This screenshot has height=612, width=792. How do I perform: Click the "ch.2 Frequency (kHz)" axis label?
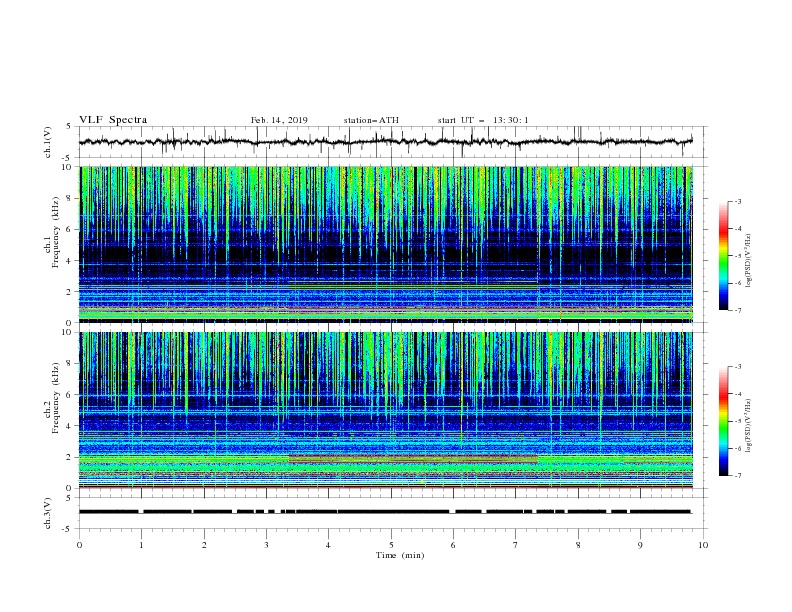pyautogui.click(x=51, y=400)
